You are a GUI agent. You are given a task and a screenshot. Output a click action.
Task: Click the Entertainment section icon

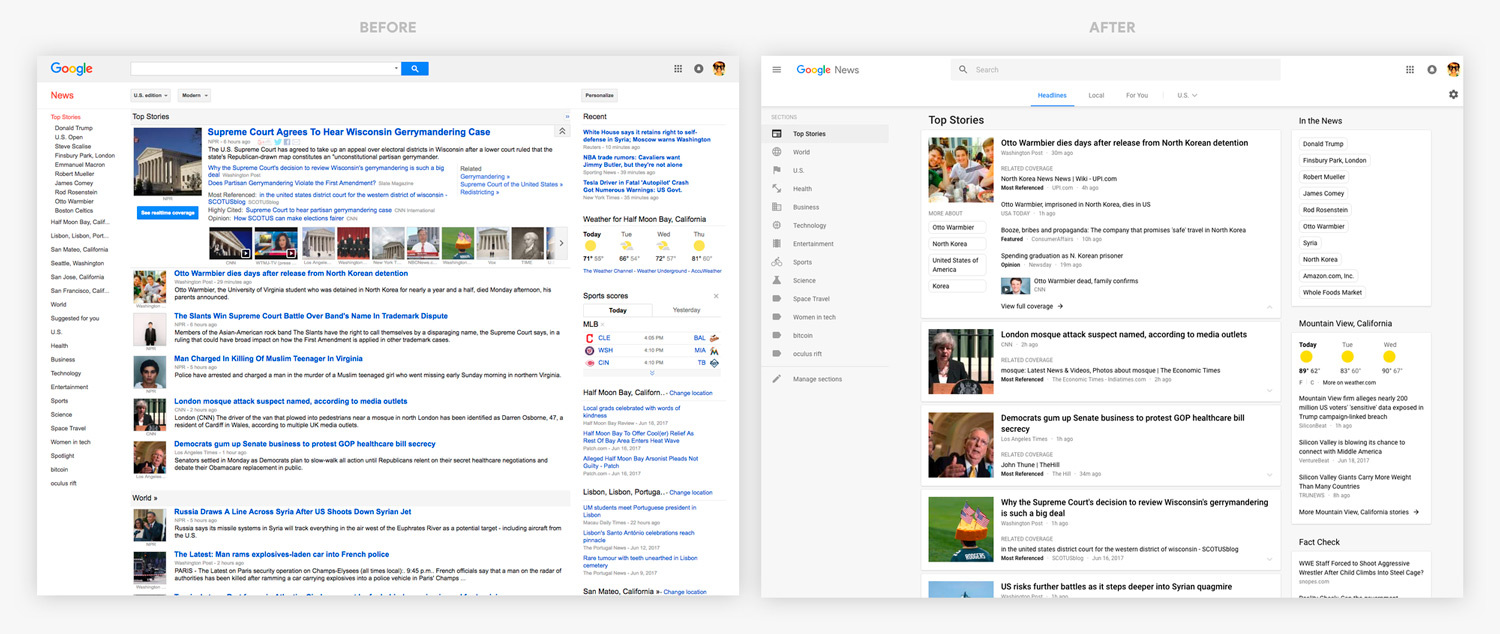tap(778, 243)
